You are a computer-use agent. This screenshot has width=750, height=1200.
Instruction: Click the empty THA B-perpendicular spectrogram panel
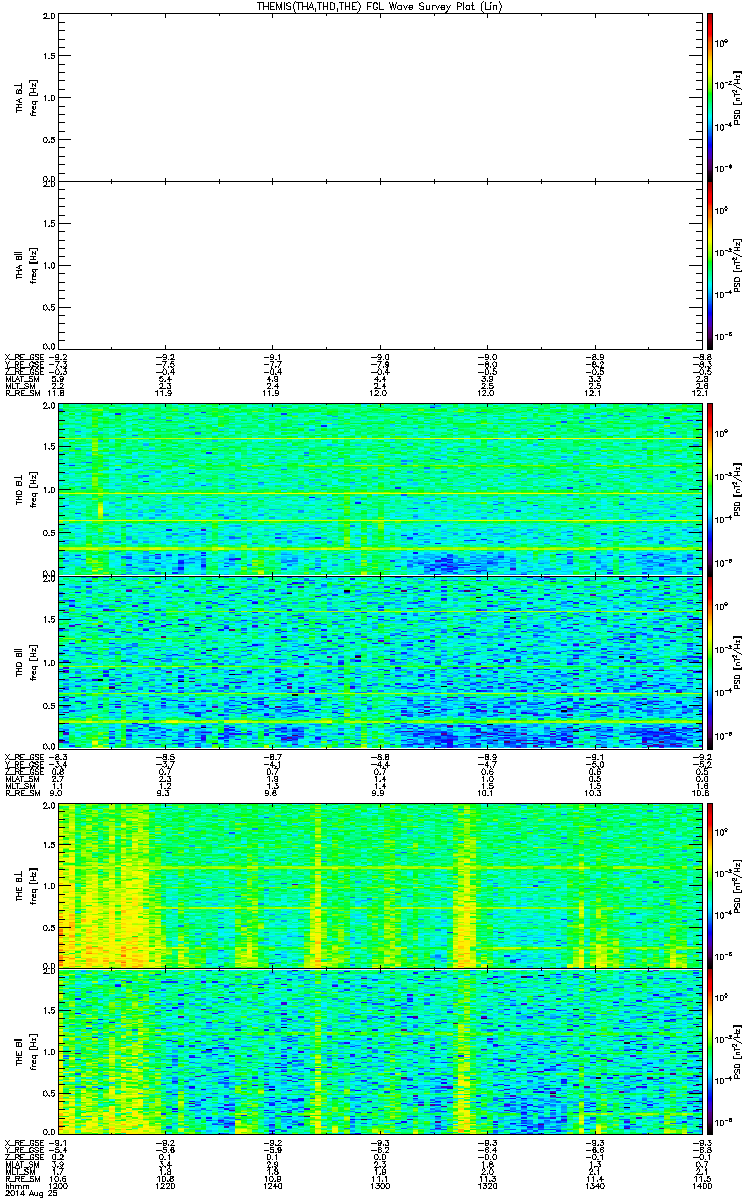[379, 98]
